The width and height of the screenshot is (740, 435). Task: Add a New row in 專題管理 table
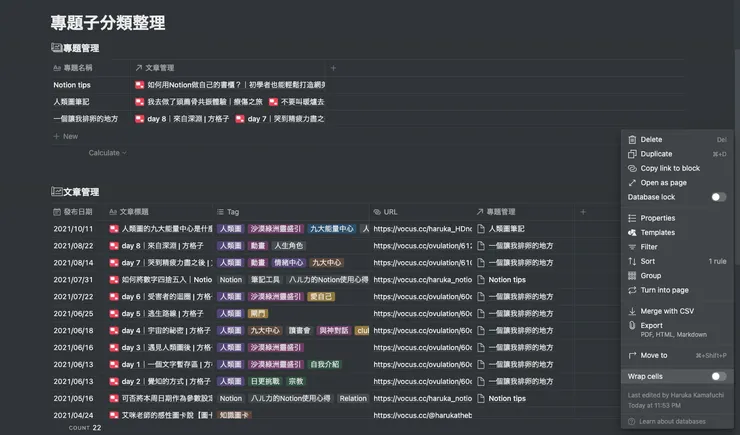[66, 136]
